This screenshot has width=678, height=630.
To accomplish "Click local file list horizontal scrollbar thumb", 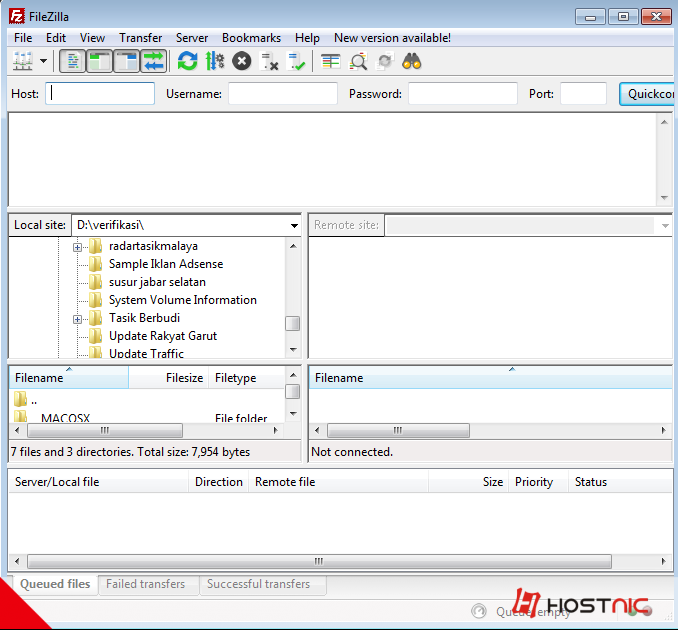I will point(105,430).
